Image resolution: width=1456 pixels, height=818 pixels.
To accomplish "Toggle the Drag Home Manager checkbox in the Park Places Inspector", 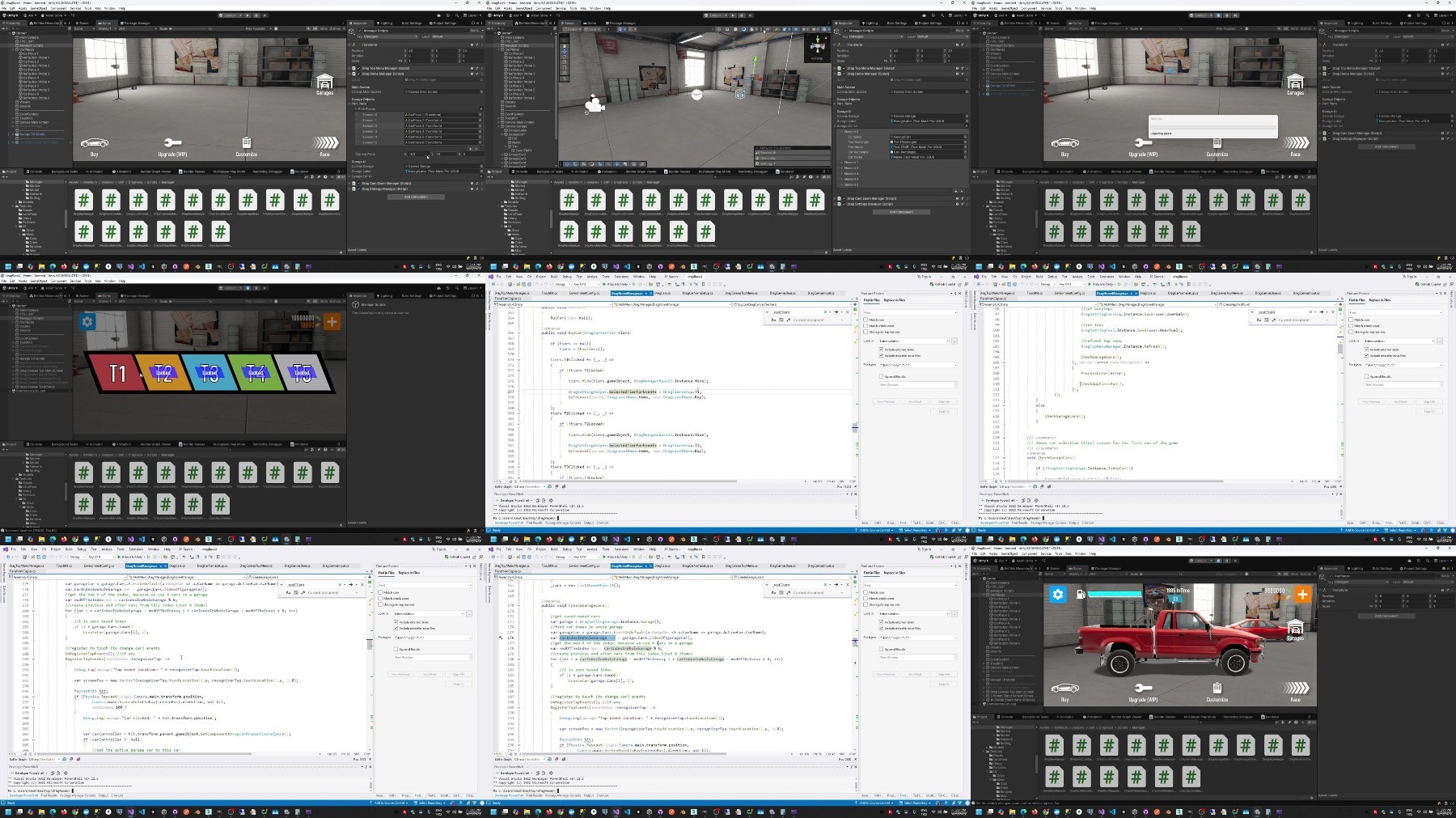I will point(358,74).
